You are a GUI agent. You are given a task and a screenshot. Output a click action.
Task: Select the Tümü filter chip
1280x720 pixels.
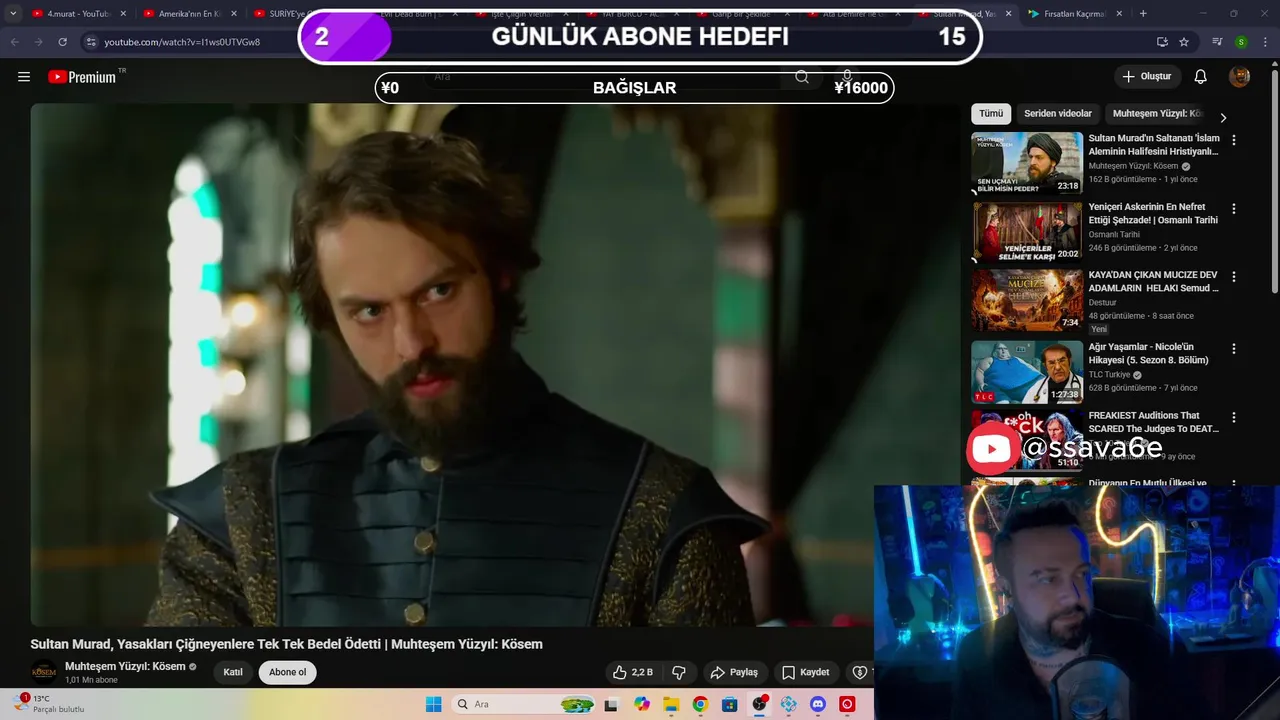(x=991, y=114)
